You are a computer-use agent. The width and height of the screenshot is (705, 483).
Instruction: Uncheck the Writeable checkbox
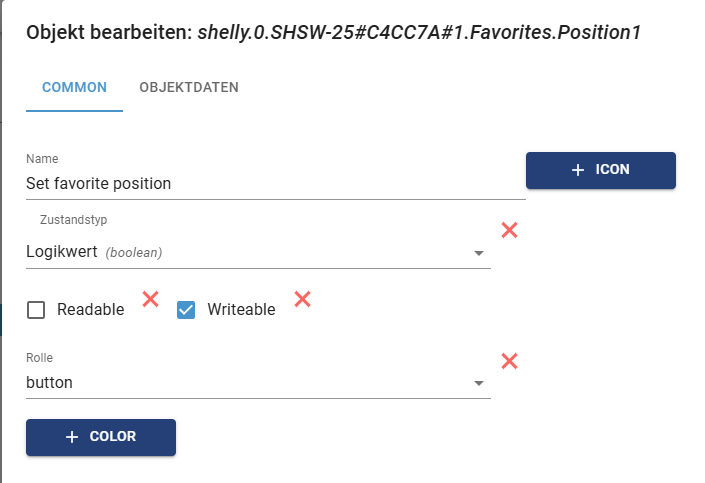tap(186, 310)
